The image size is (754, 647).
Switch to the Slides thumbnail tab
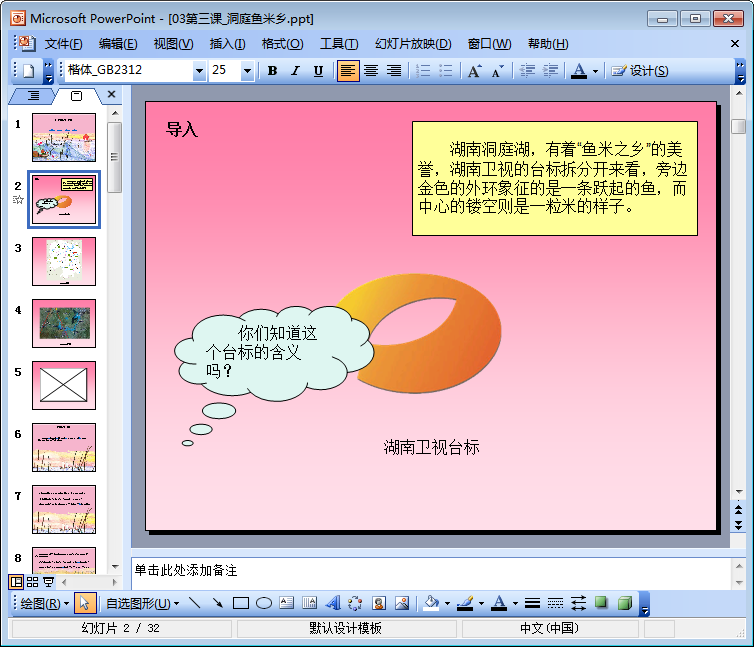point(76,96)
